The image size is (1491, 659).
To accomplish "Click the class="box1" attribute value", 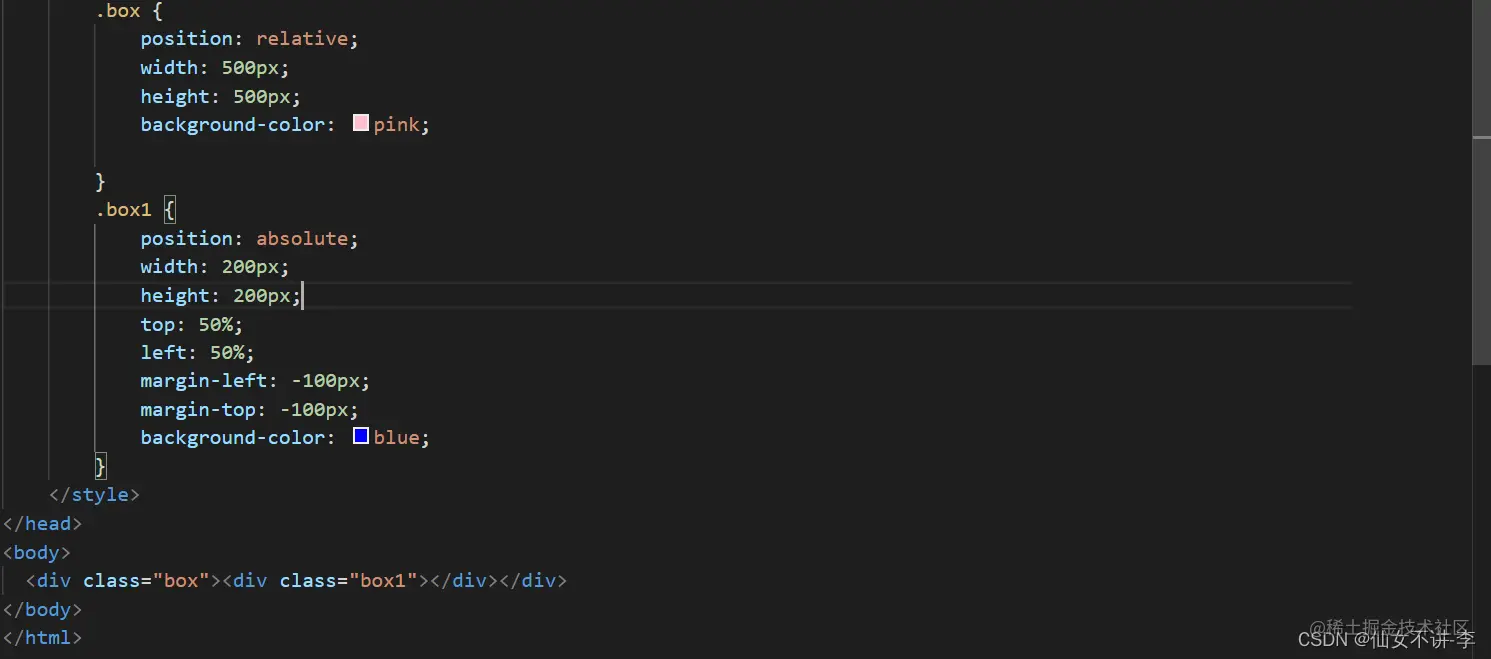I will (x=381, y=581).
